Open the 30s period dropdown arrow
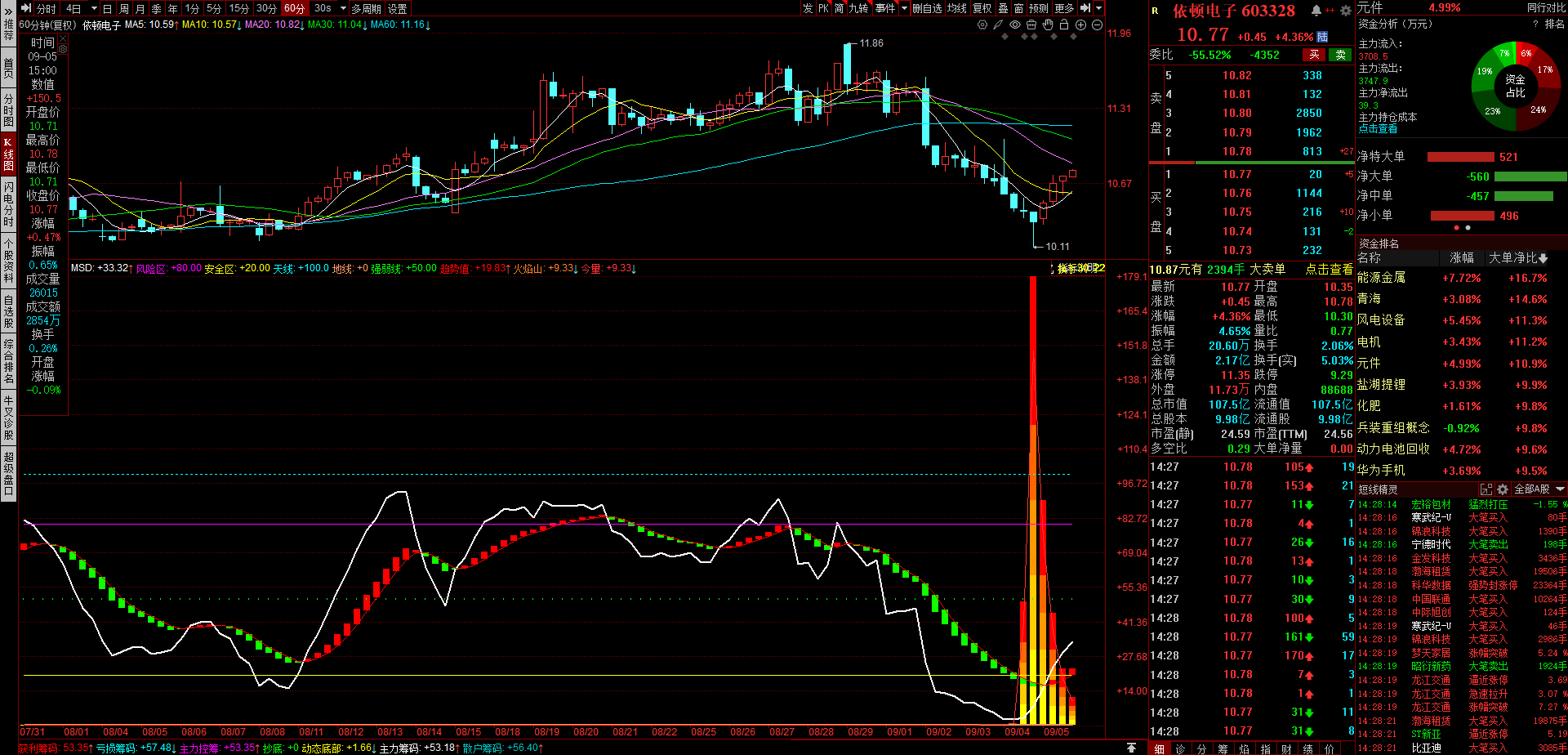The width and height of the screenshot is (1568, 755). click(x=343, y=8)
